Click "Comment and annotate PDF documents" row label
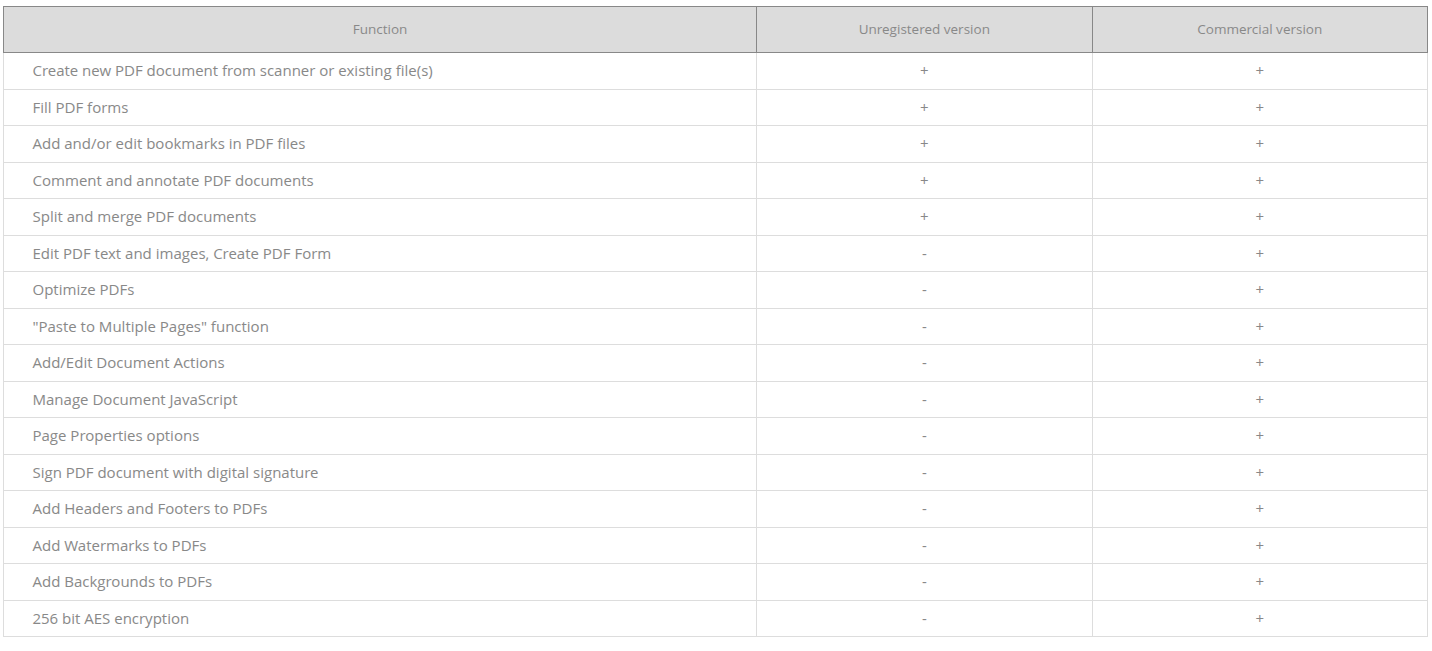The height and width of the screenshot is (651, 1432). click(173, 181)
